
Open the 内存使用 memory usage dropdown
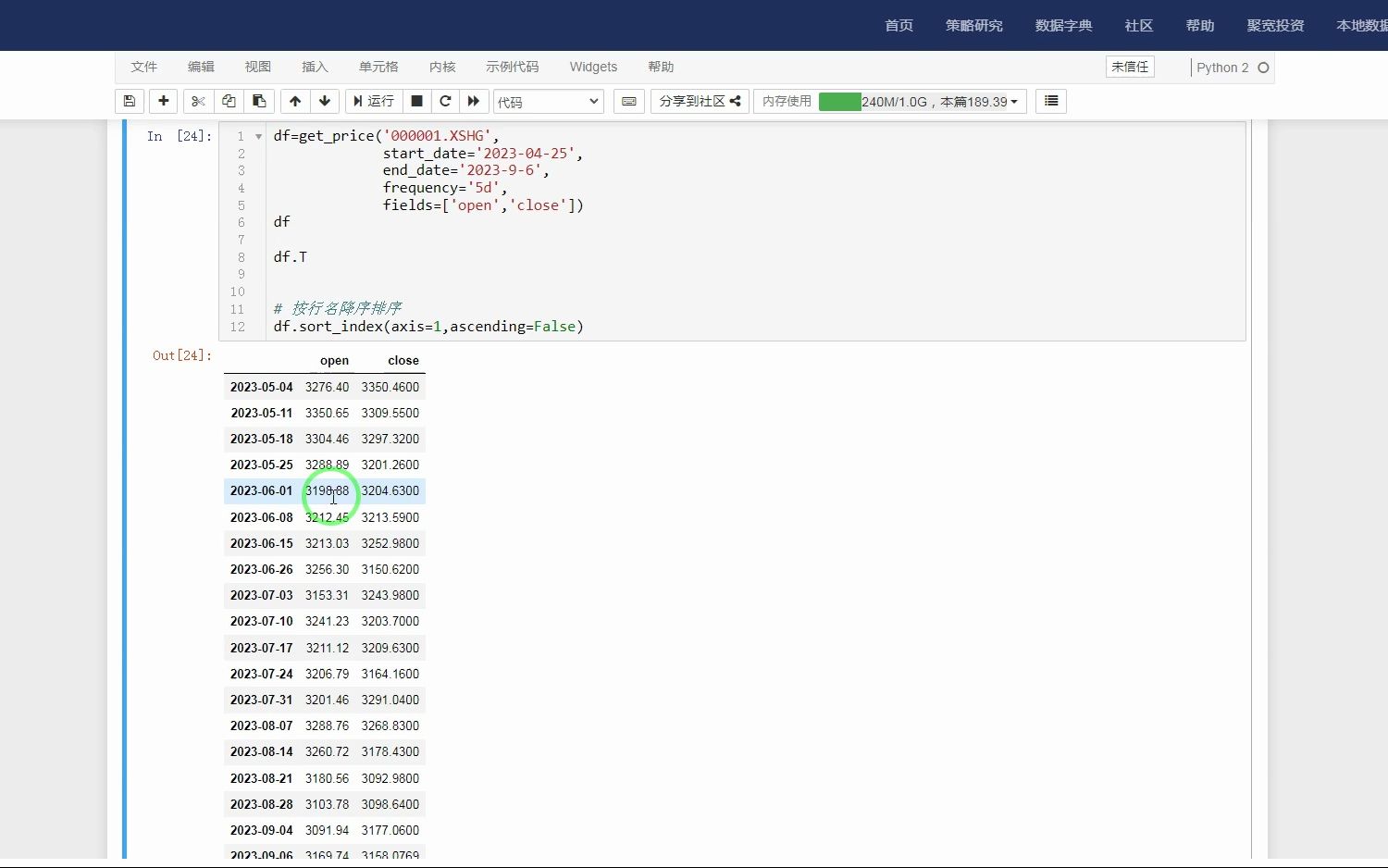tap(890, 101)
